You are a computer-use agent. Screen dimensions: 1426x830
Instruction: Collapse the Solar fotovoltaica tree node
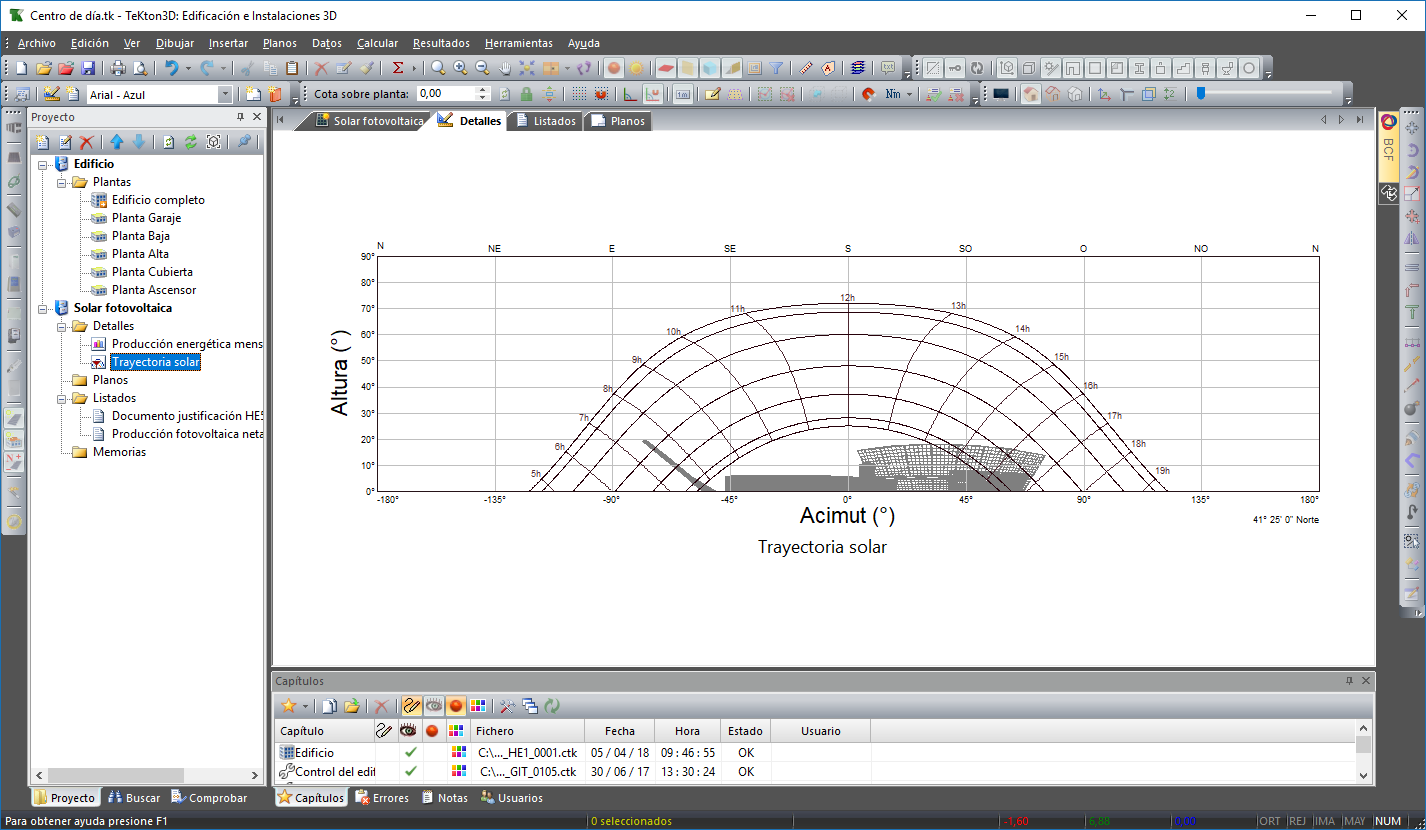click(43, 308)
